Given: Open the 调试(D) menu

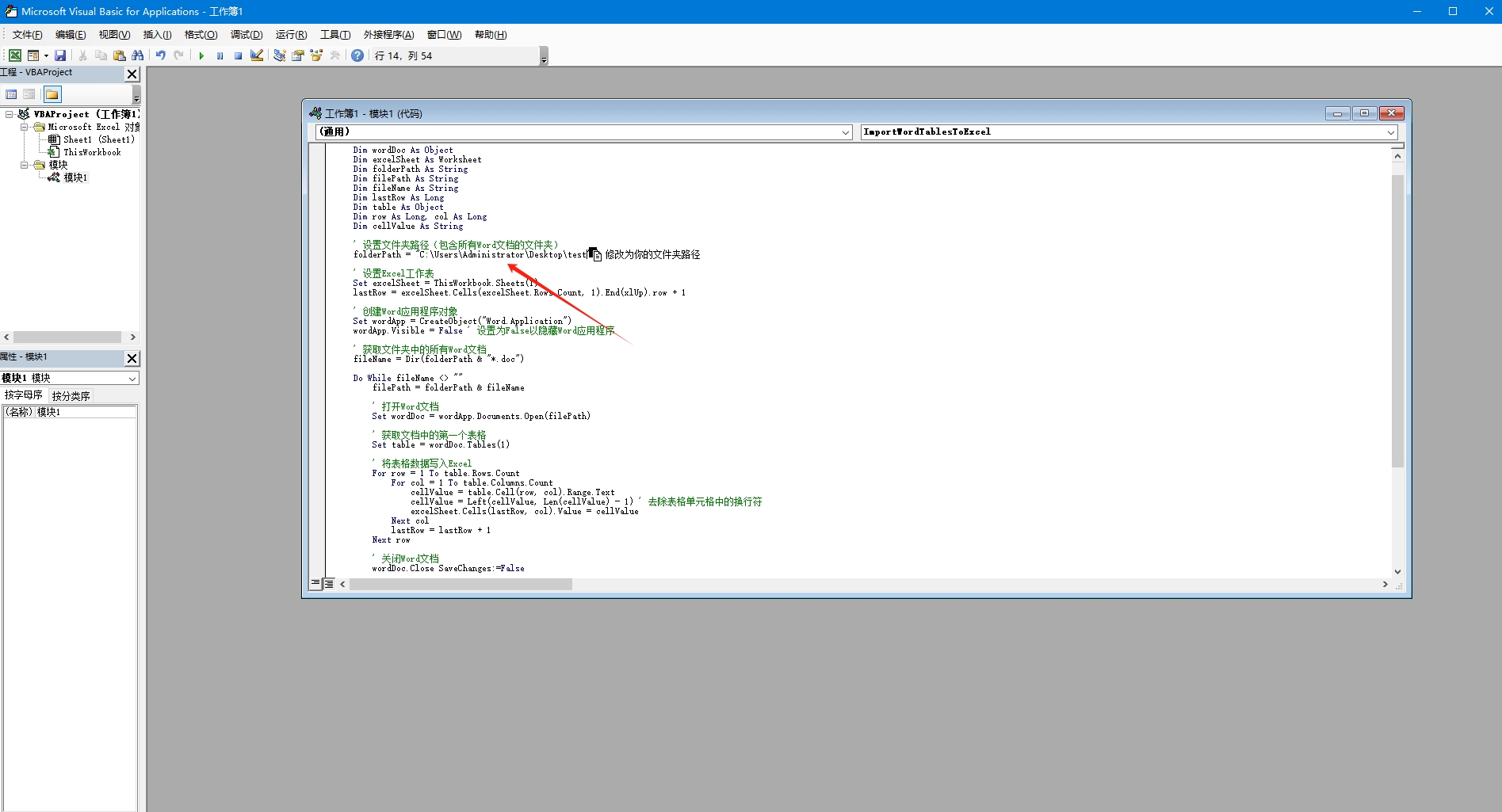Looking at the screenshot, I should (247, 34).
